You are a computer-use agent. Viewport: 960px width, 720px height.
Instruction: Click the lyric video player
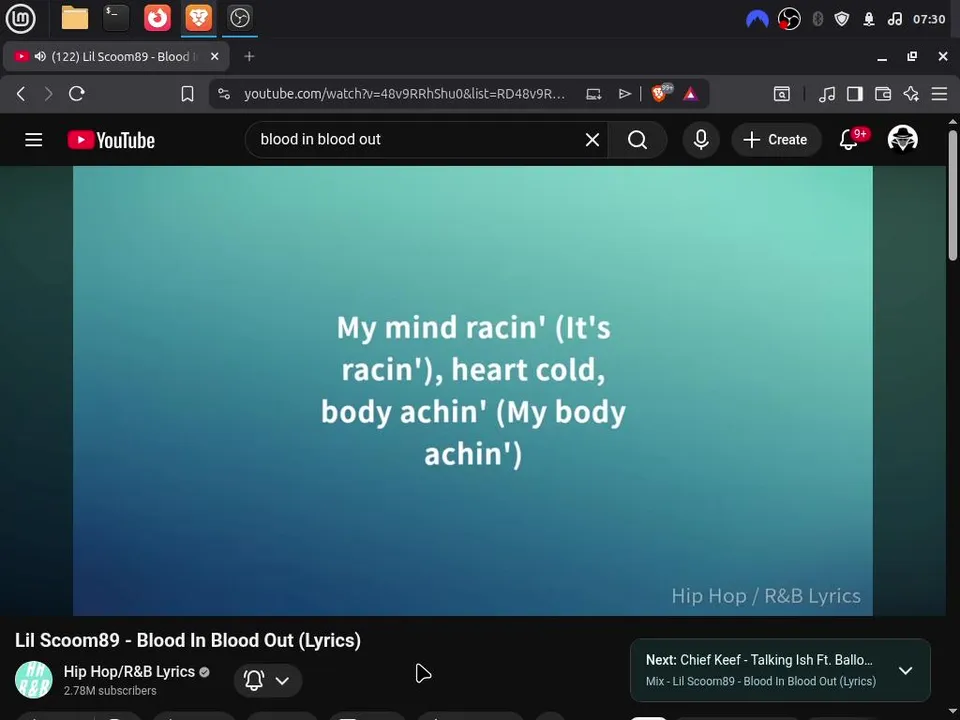473,391
